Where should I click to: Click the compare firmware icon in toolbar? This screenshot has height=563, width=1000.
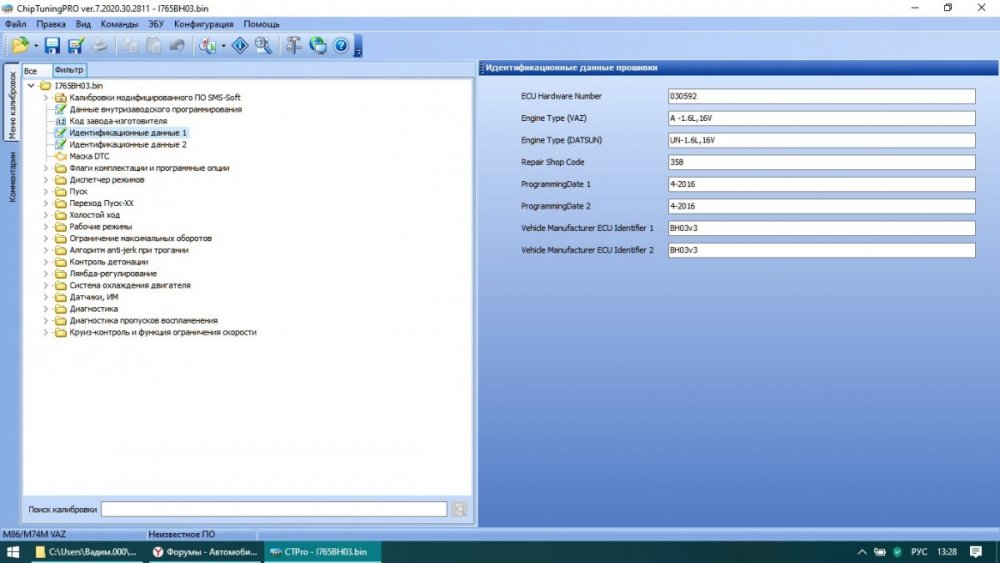pyautogui.click(x=207, y=45)
